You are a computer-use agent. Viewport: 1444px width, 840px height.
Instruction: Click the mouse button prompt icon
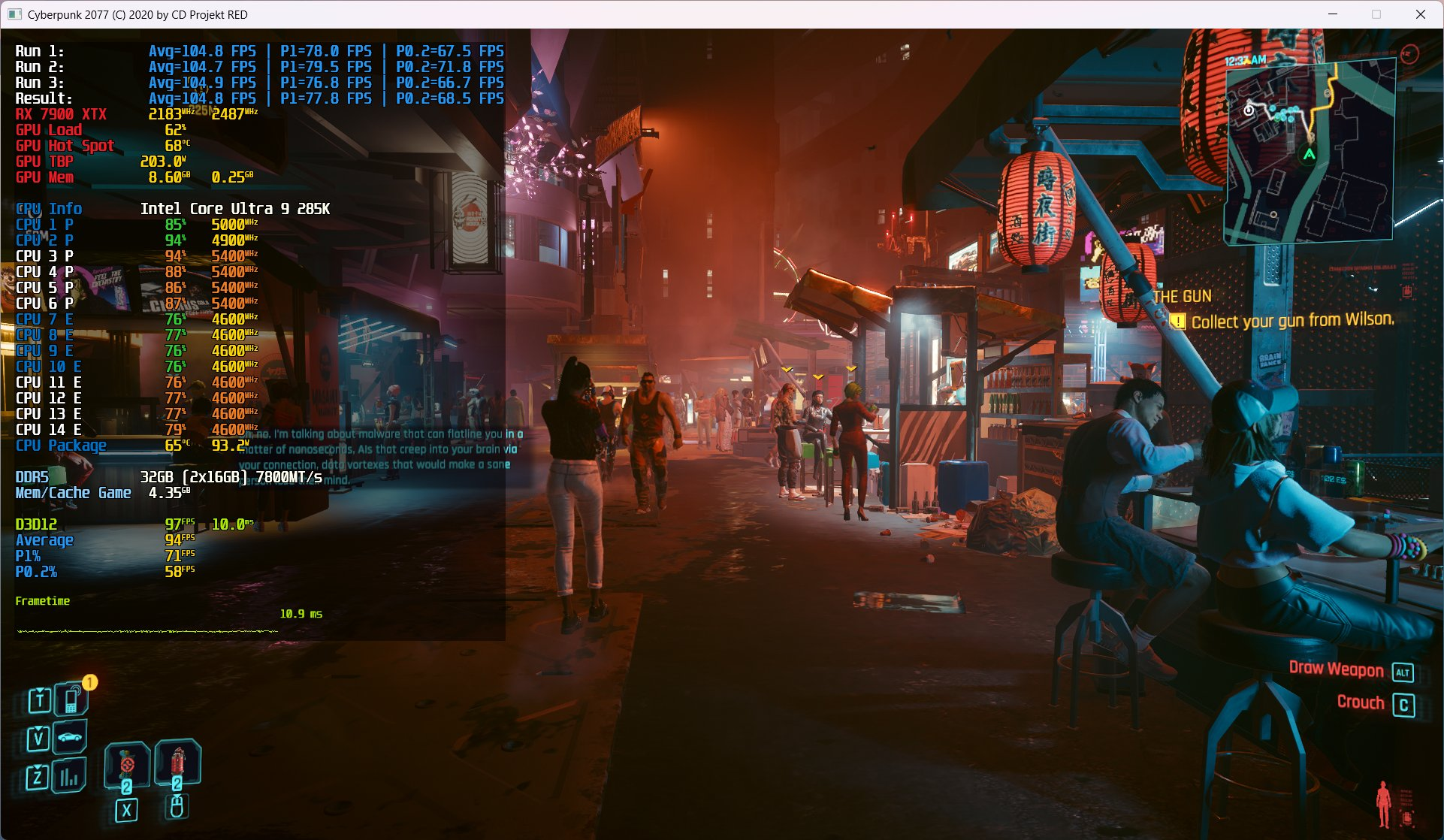[177, 807]
